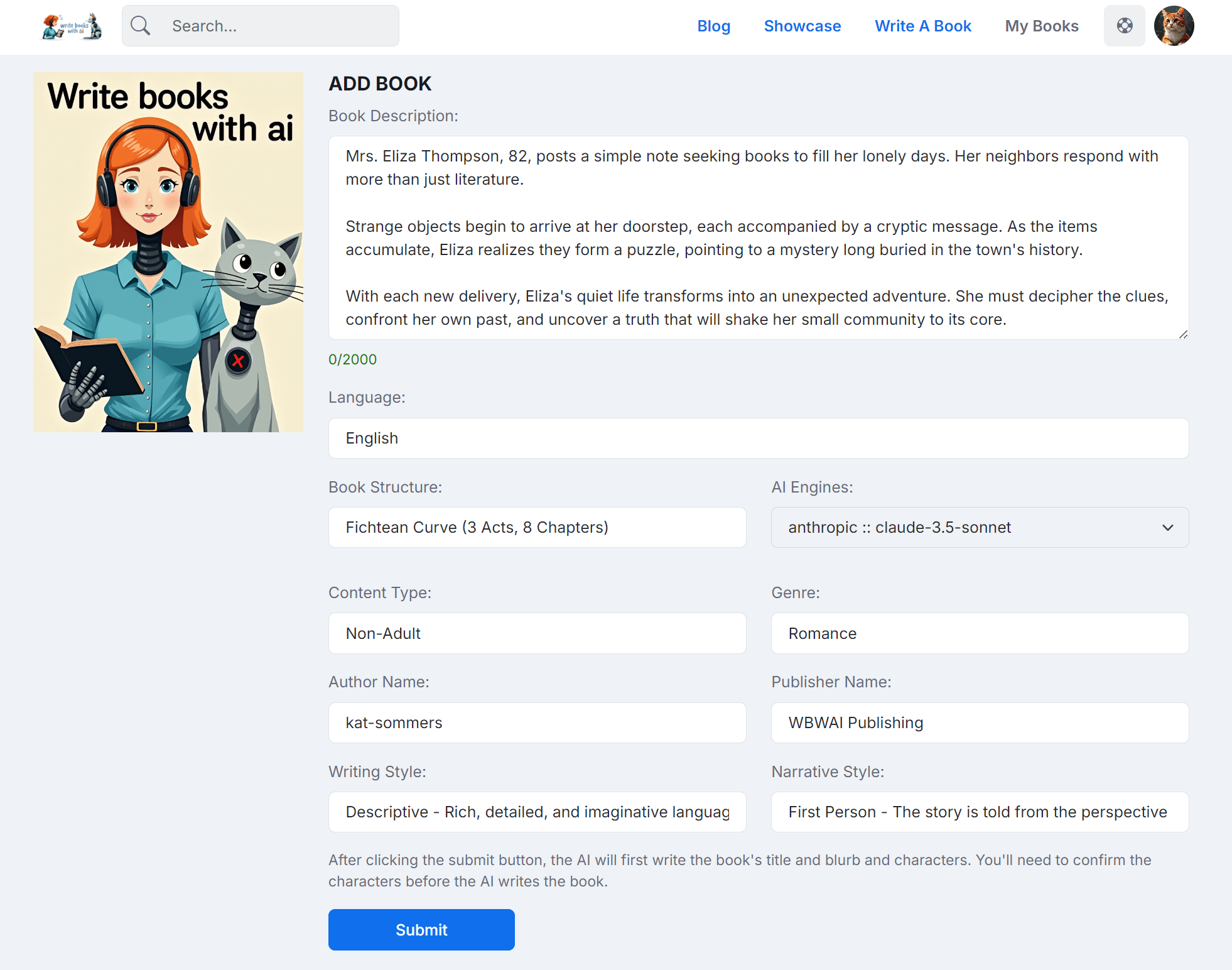Open the cat avatar profile menu
1232x970 pixels.
click(1174, 26)
